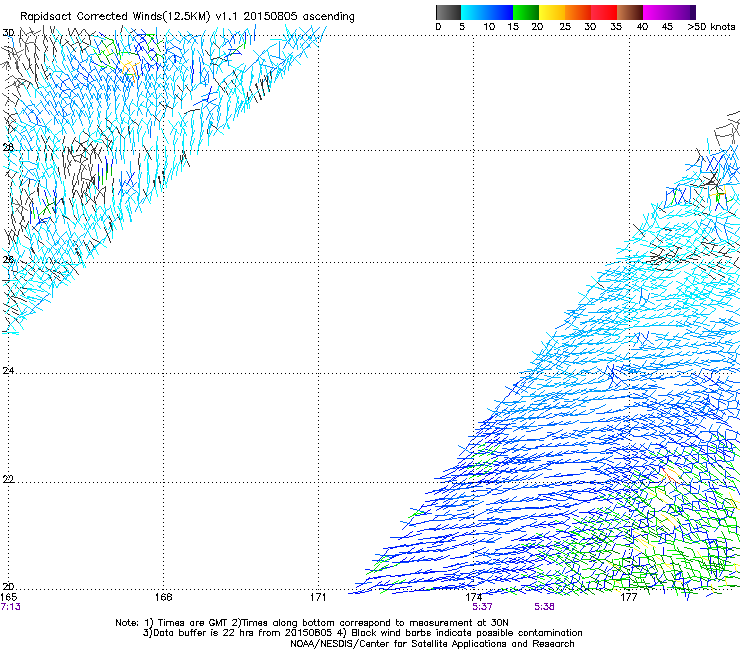Click the latitude label '28' on left axis
This screenshot has height=650, width=740.
(8, 148)
